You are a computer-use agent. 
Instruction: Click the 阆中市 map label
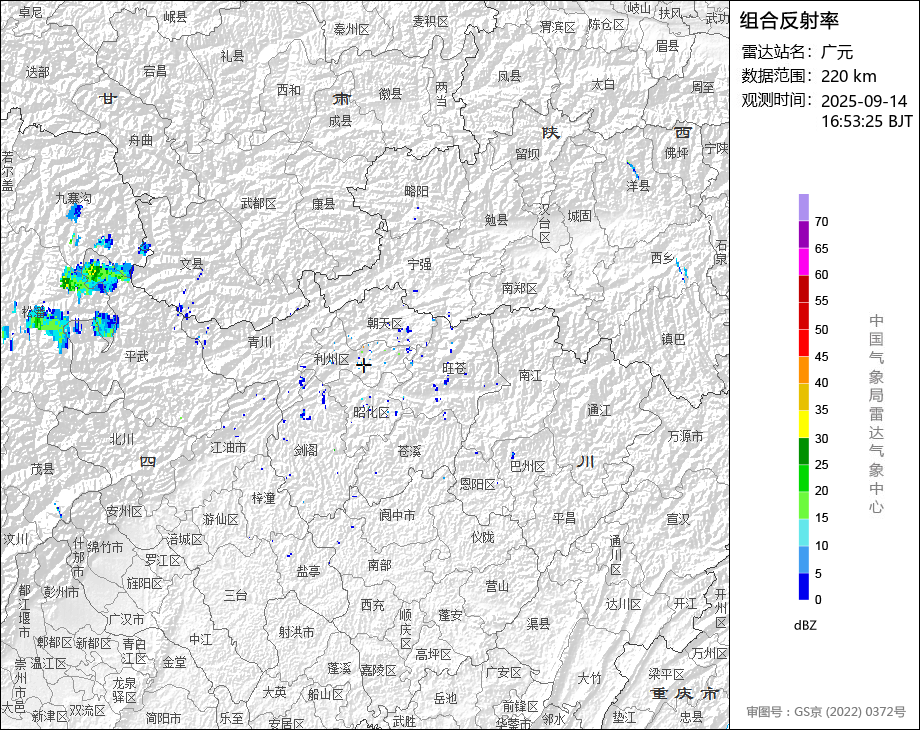tap(397, 515)
